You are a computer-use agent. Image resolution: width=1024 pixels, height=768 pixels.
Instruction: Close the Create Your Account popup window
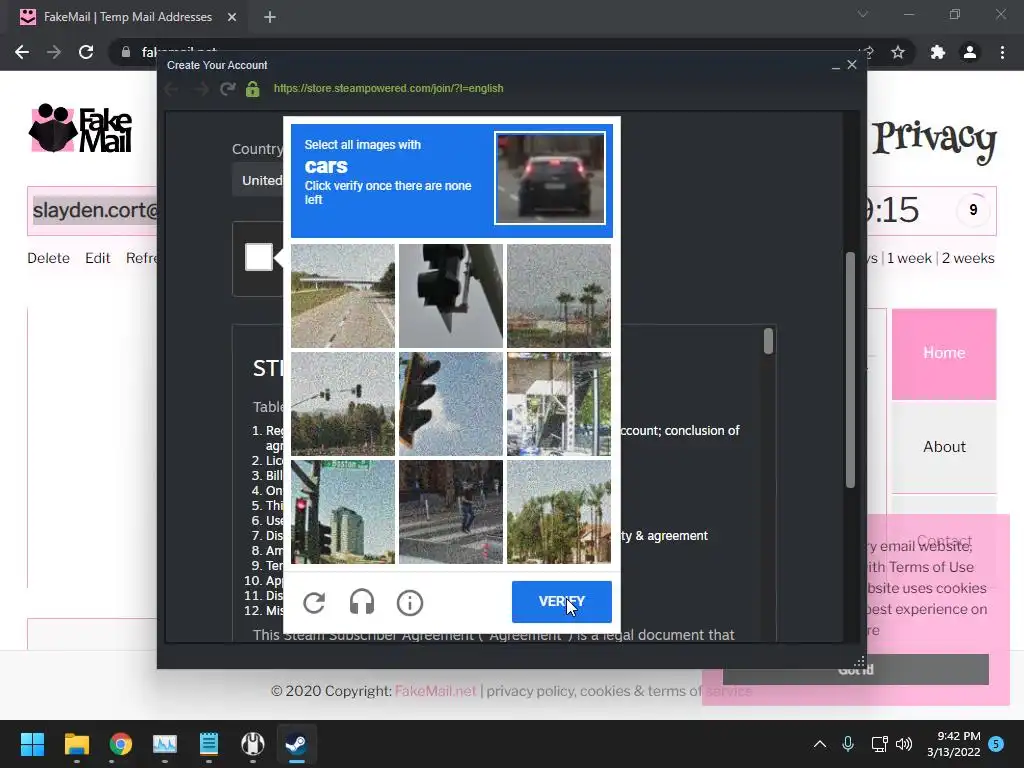(852, 65)
